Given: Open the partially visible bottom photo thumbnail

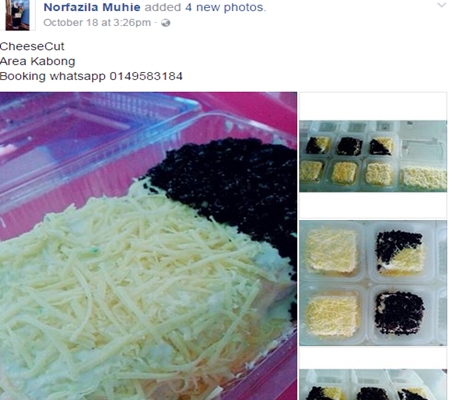Looking at the screenshot, I should pyautogui.click(x=373, y=384).
